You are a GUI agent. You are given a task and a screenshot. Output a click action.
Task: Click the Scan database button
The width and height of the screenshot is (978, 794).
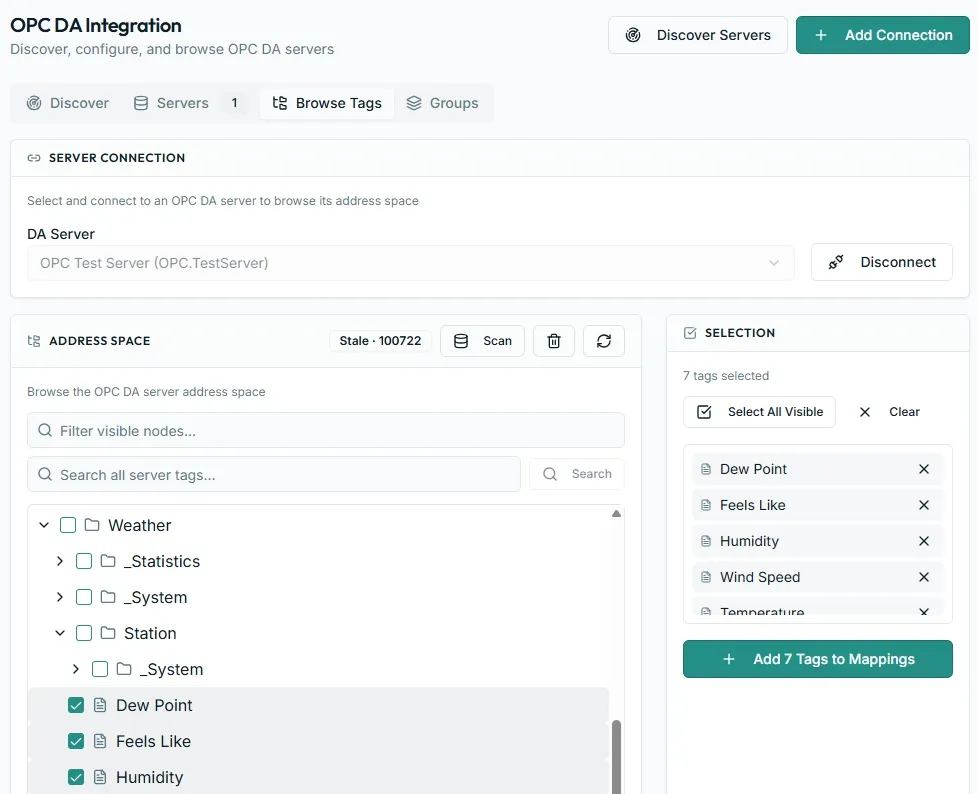(482, 341)
